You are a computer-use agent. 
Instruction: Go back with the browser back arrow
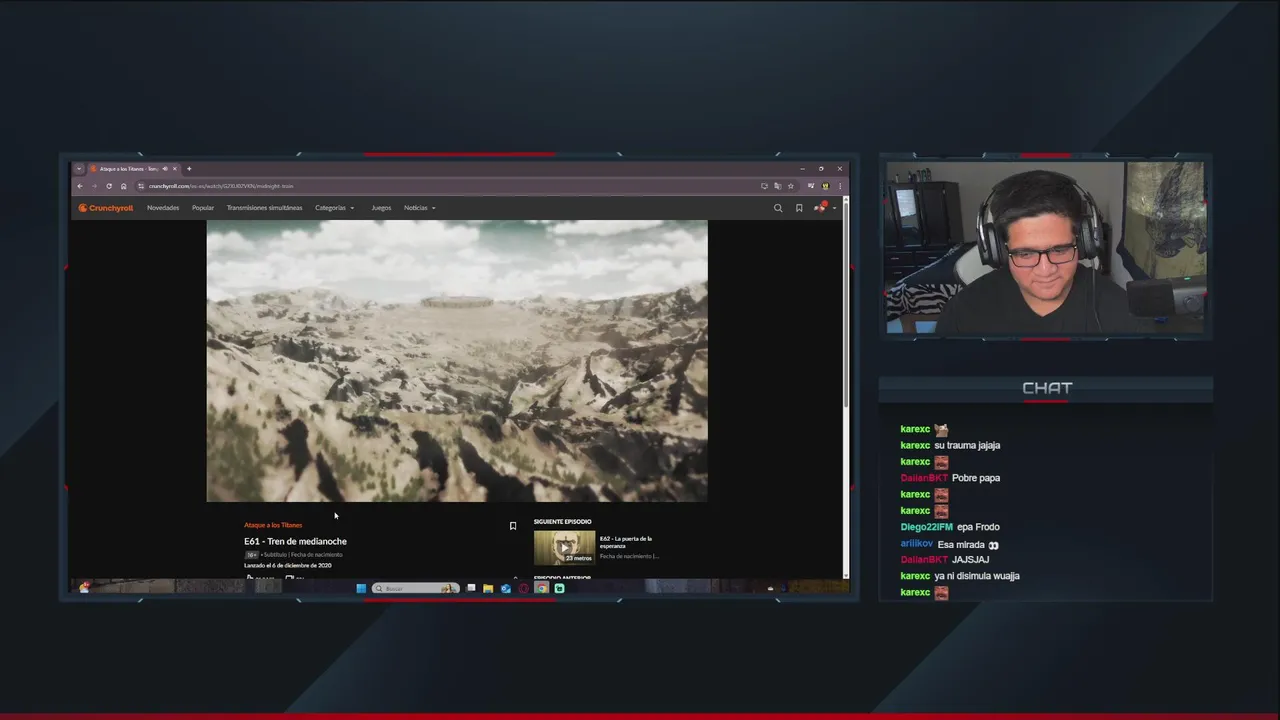pos(80,186)
